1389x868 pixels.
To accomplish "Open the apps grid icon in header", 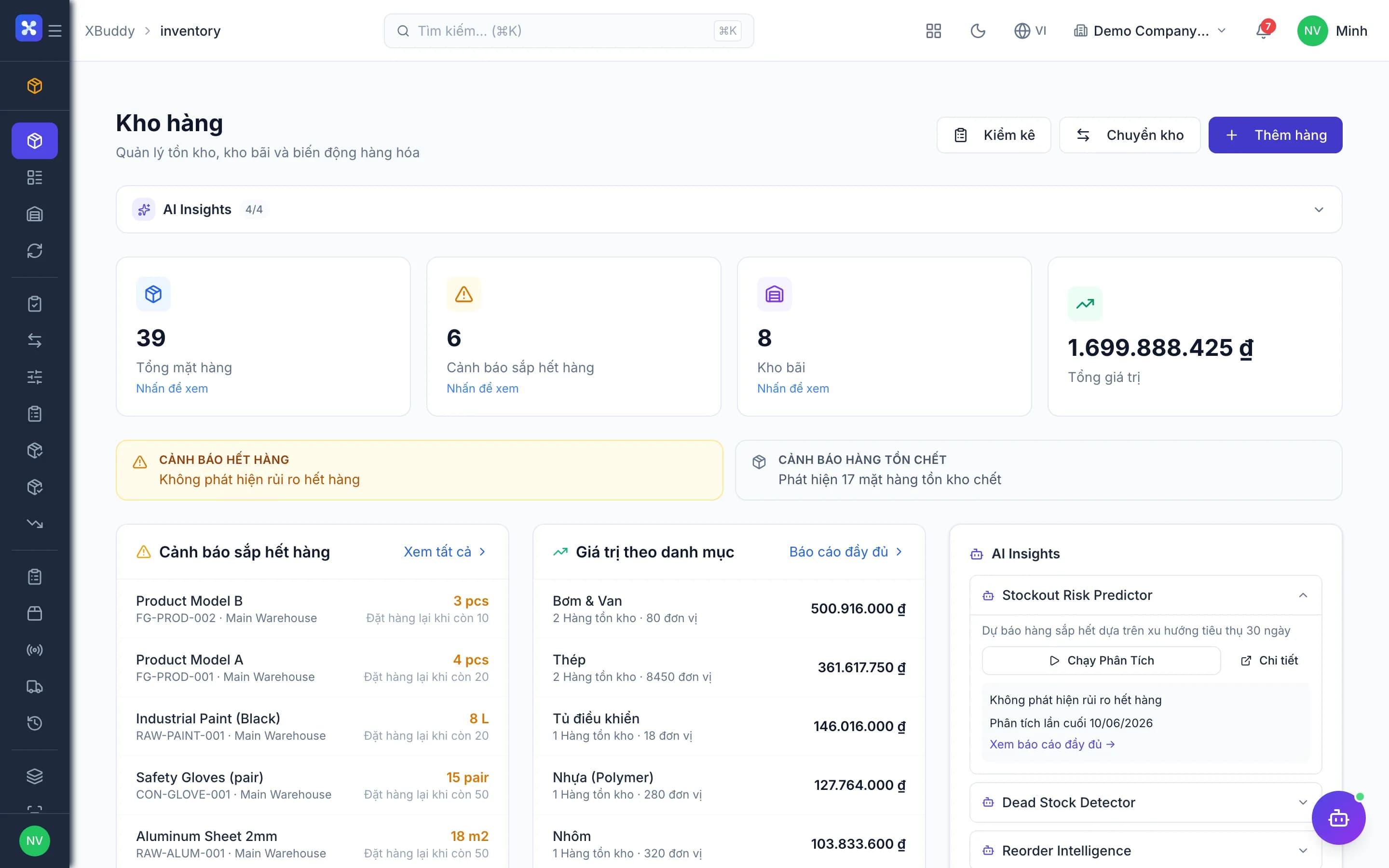I will (933, 31).
